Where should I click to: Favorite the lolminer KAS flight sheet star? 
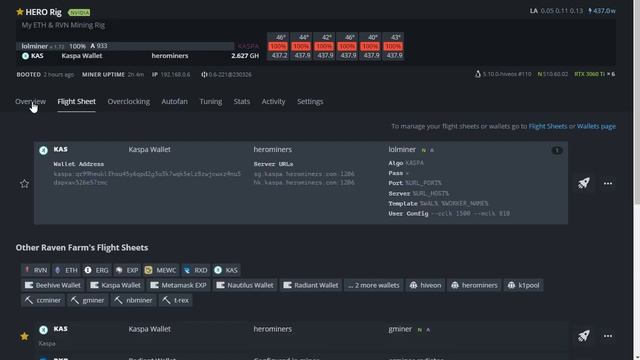24,184
